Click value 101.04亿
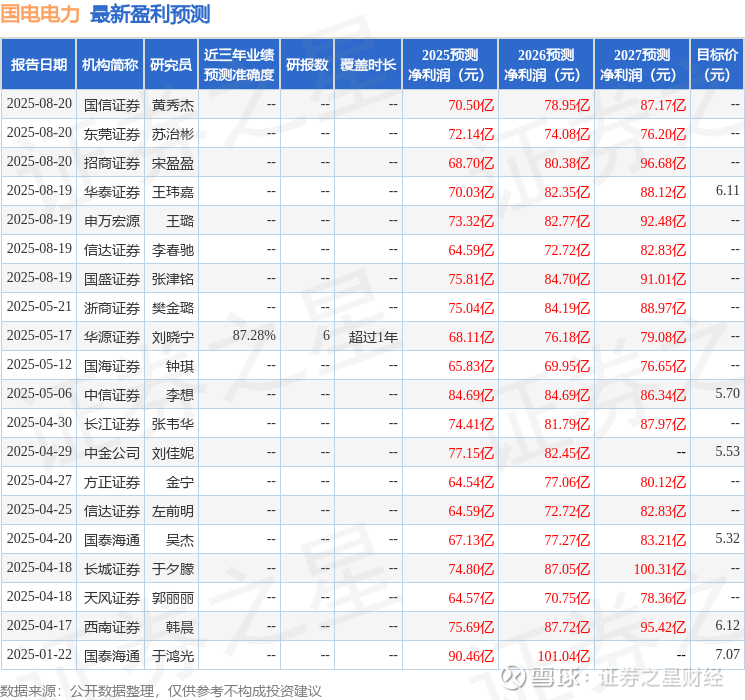Screen dimensions: 745x700 [x=564, y=656]
